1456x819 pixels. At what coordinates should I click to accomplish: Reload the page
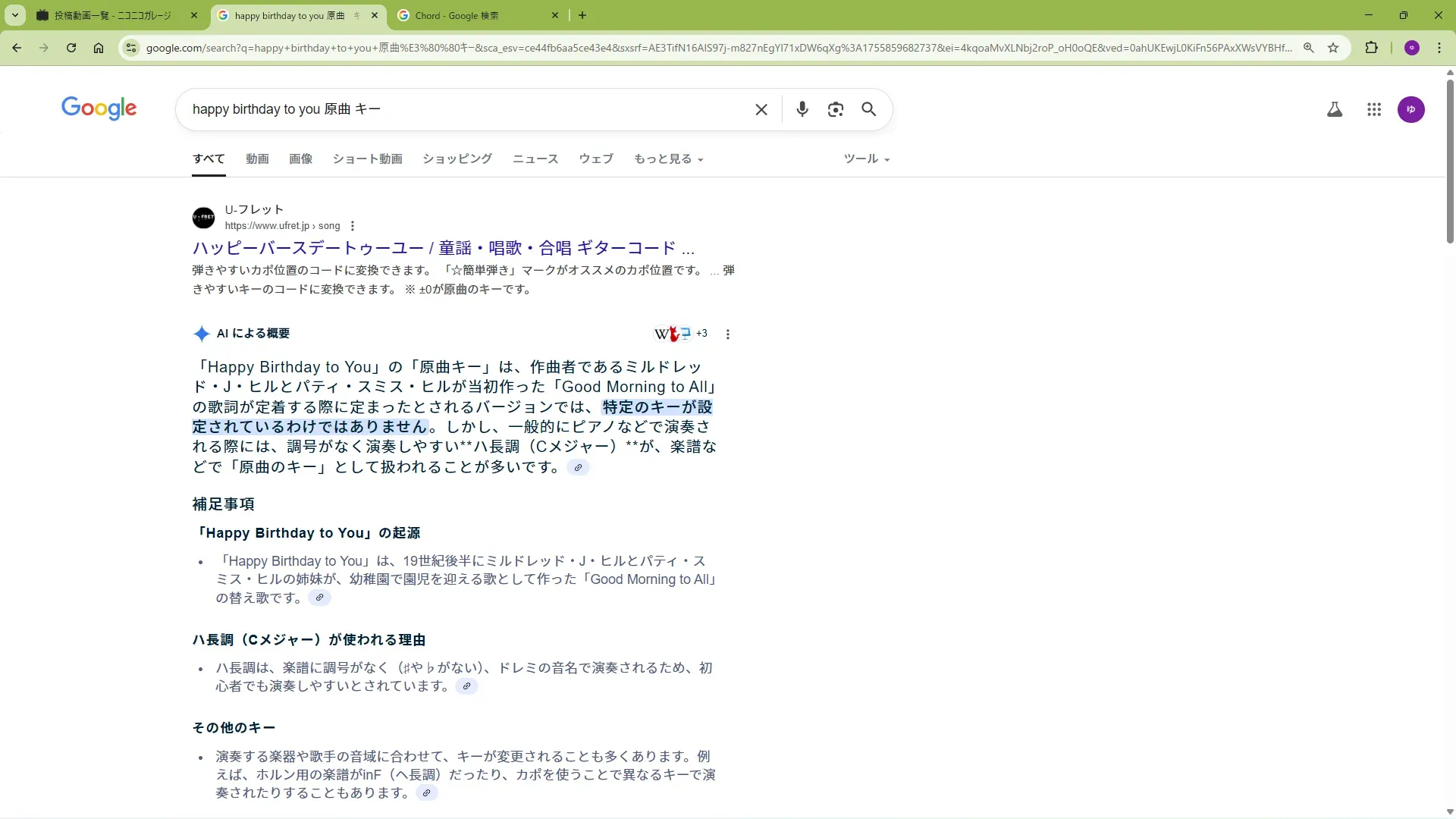pos(71,48)
